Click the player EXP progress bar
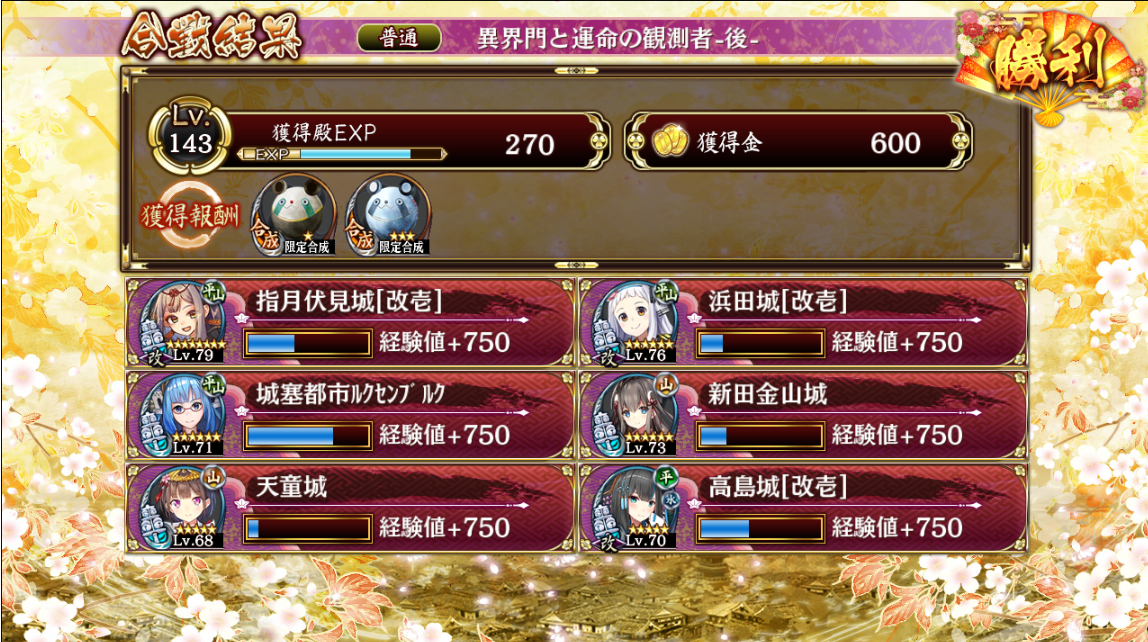 341,154
